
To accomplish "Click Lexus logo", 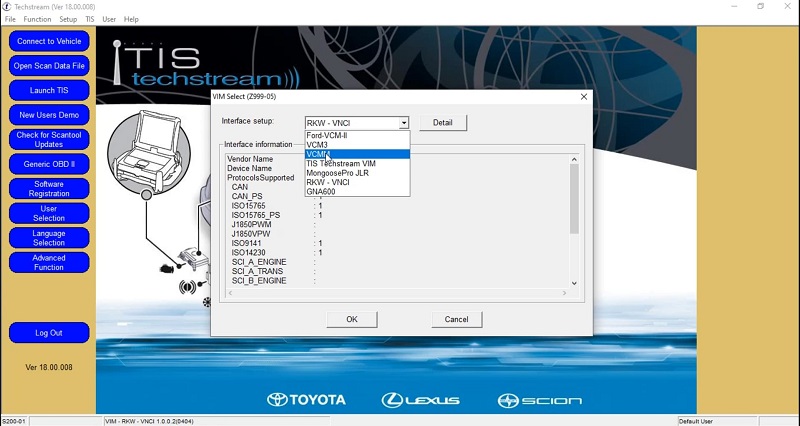I will pyautogui.click(x=420, y=400).
